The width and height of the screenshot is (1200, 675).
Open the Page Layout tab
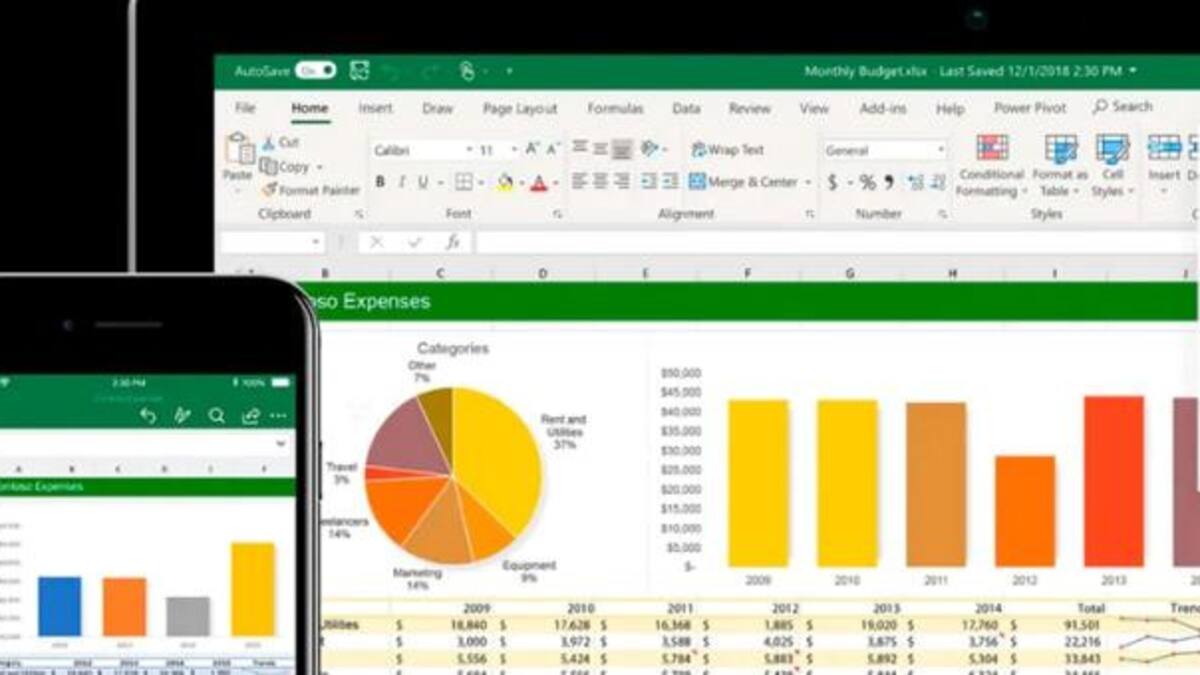[520, 108]
